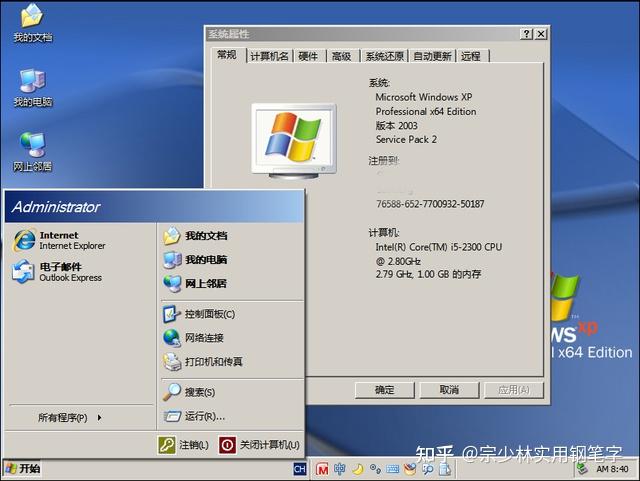The image size is (640, 481).
Task: Click the safely remove hardware tray icon
Action: point(582,469)
